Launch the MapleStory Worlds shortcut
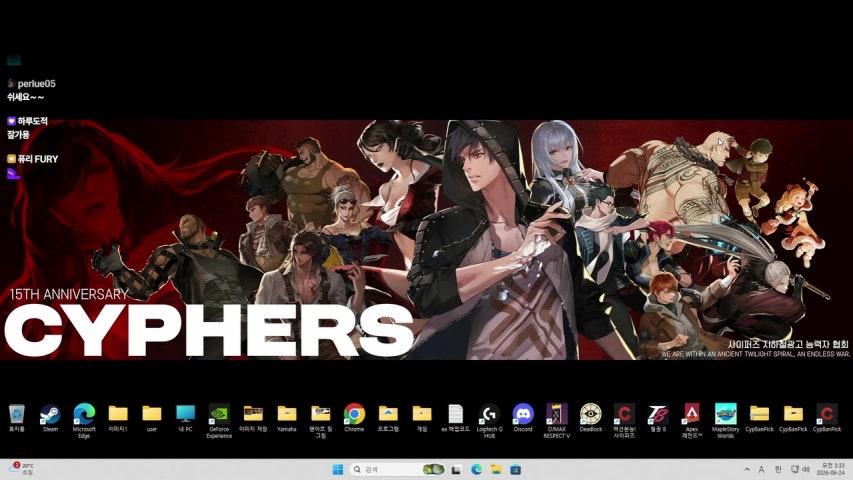The image size is (853, 480). tap(725, 421)
